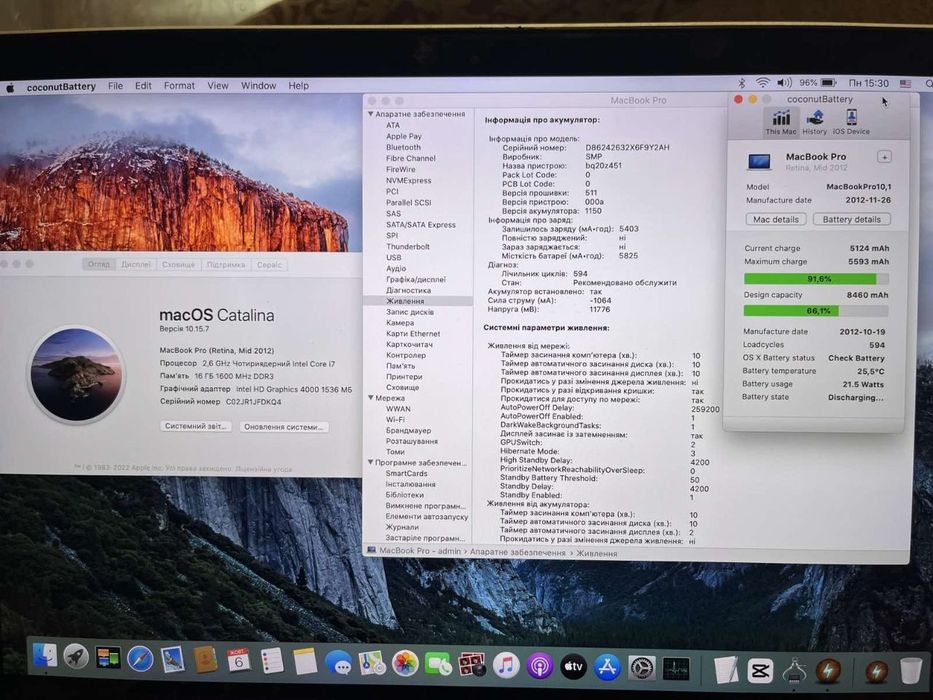Viewport: 933px width, 700px height.
Task: Open the coconutBattery application menu
Action: tap(61, 87)
